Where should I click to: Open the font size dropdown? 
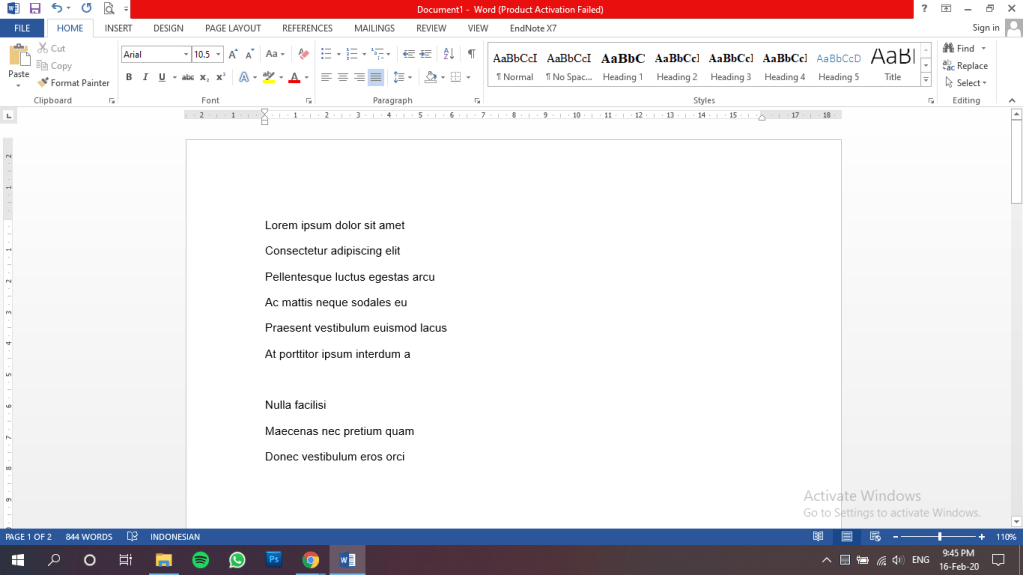coord(219,54)
